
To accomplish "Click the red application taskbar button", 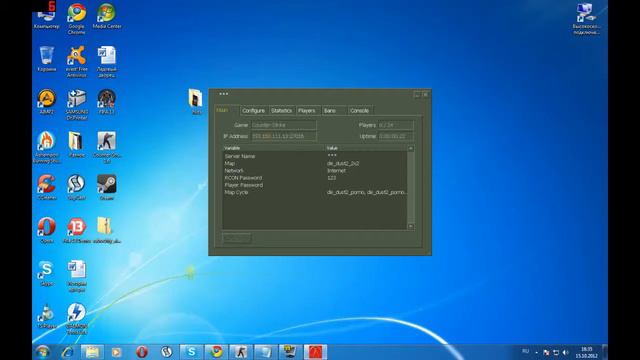I will click(315, 352).
